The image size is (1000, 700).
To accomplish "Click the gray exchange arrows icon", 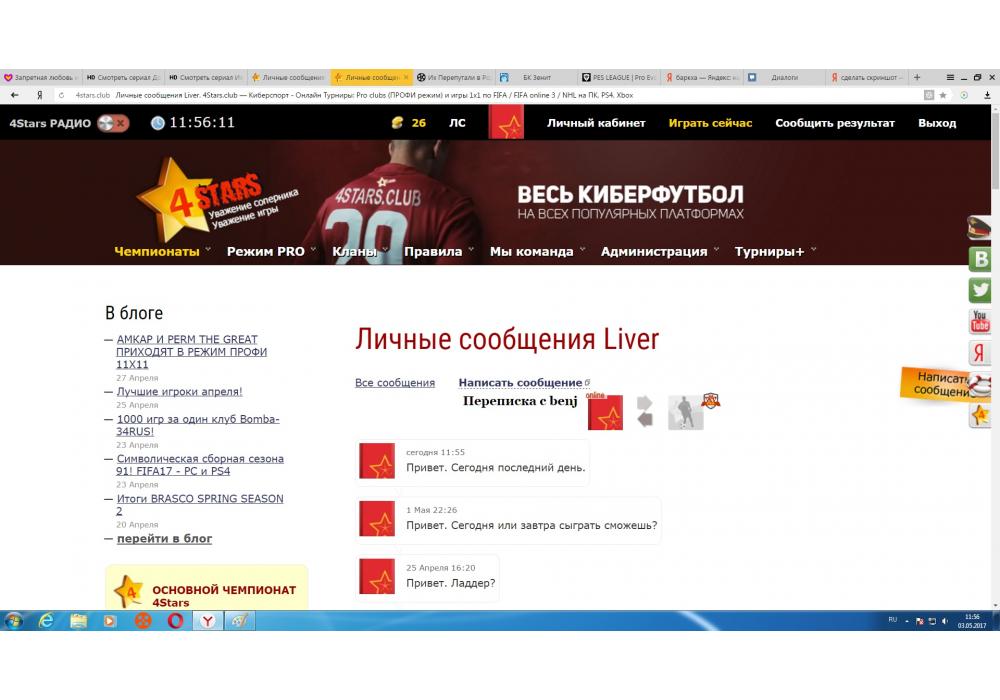I will tap(645, 411).
